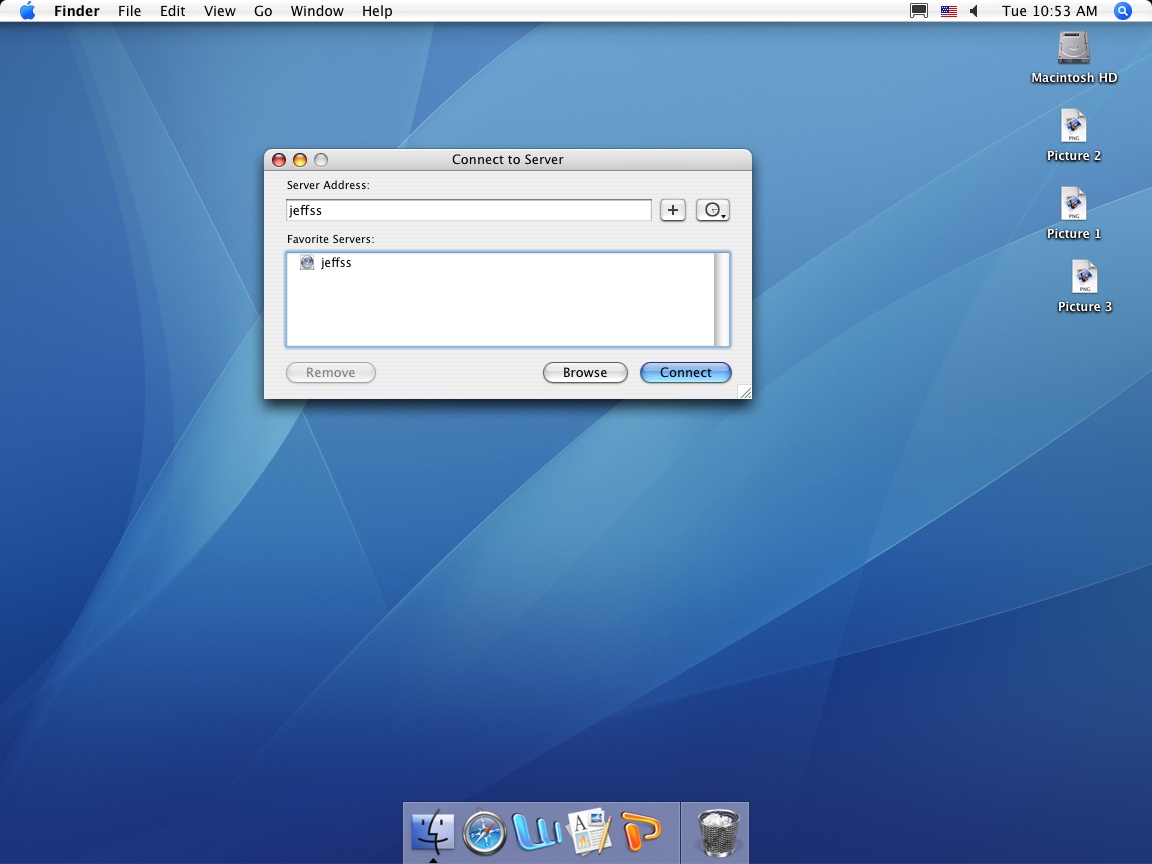Viewport: 1152px width, 864px height.
Task: Select the Picture 2 file on desktop
Action: tap(1074, 127)
